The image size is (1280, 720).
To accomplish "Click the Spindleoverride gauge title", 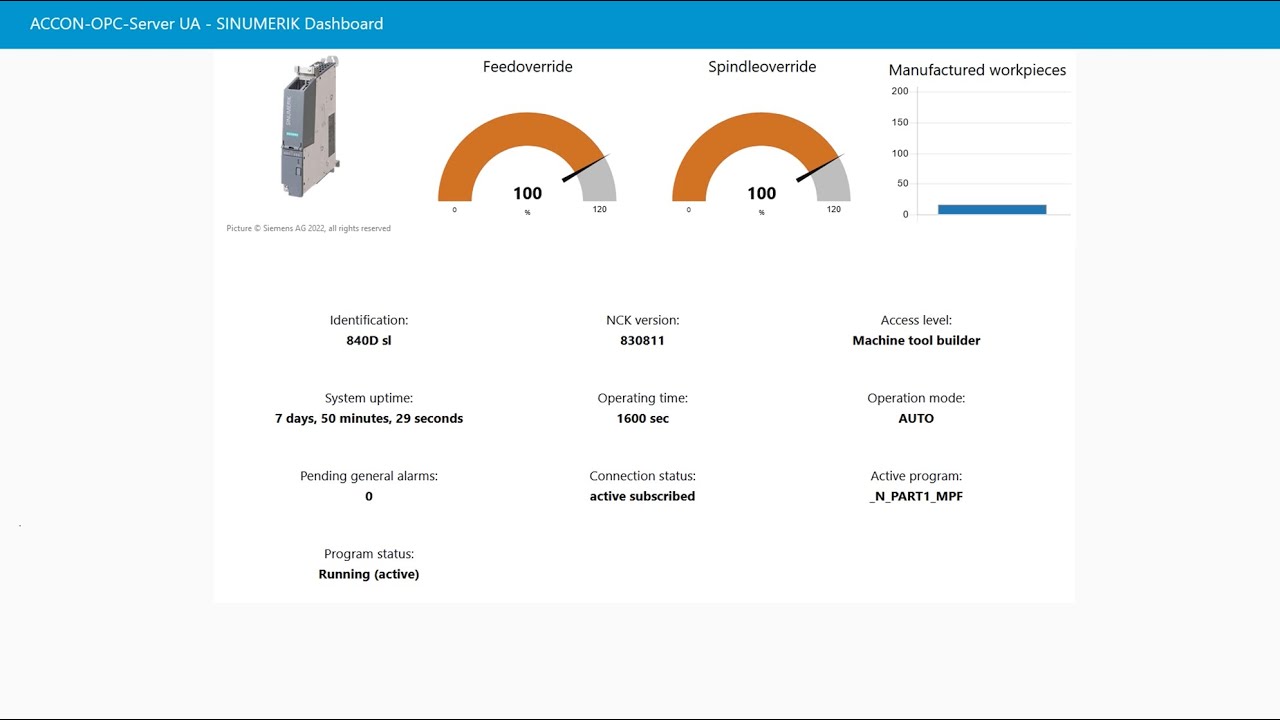I will (x=762, y=67).
